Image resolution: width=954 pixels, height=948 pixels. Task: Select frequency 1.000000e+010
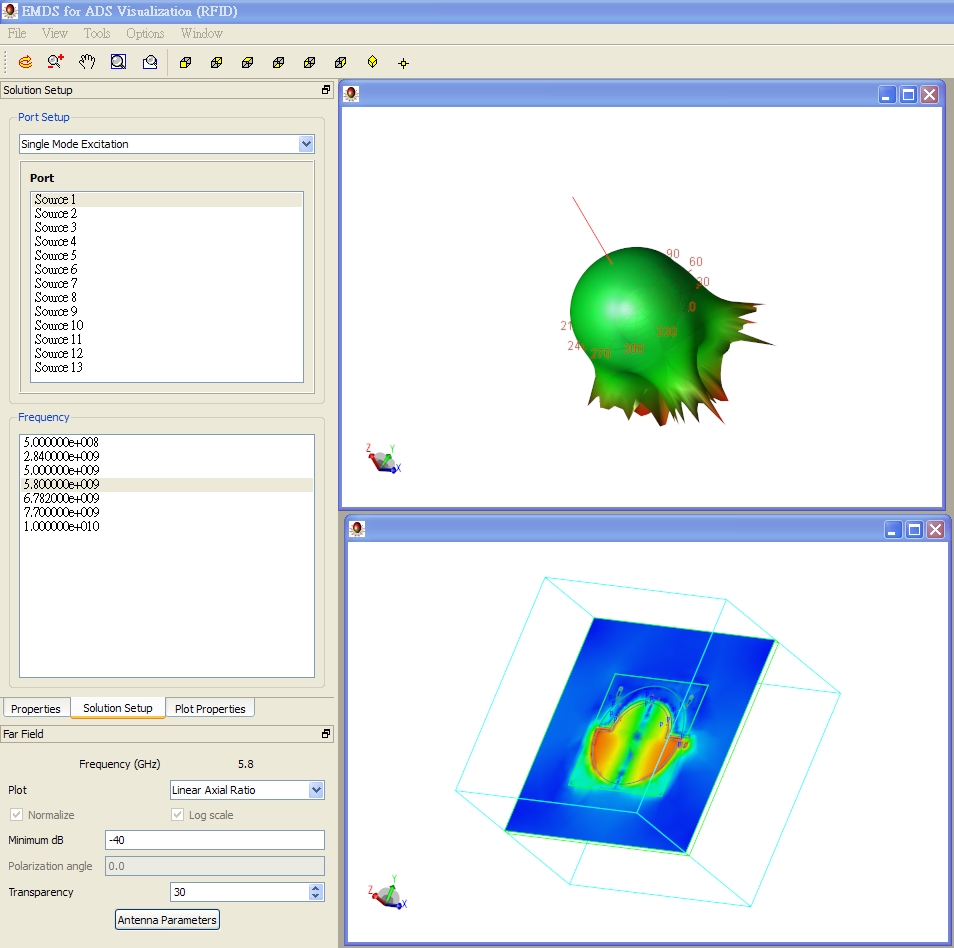pyautogui.click(x=167, y=526)
